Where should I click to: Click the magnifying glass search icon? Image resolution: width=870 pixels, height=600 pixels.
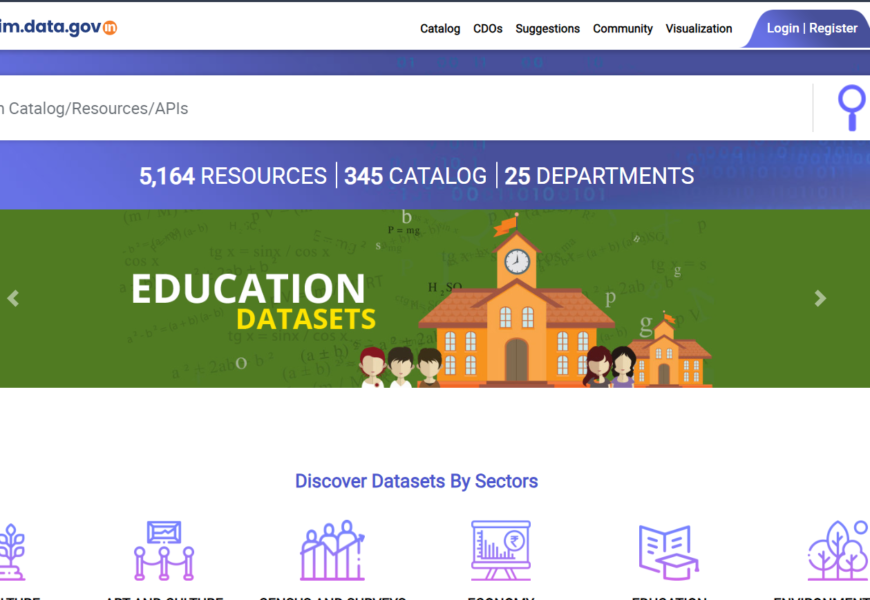[851, 107]
